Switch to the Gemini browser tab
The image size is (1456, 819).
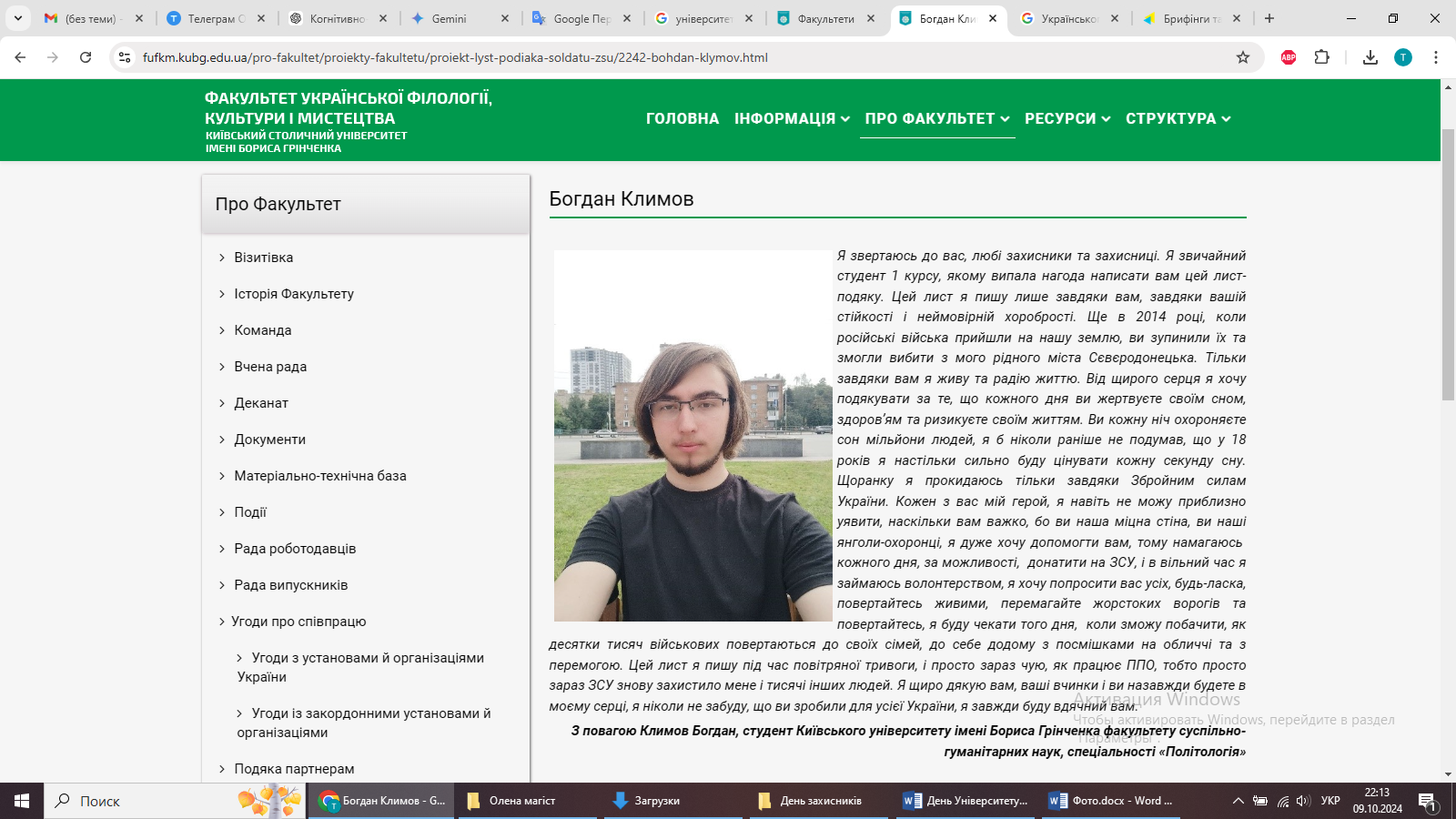(x=450, y=18)
